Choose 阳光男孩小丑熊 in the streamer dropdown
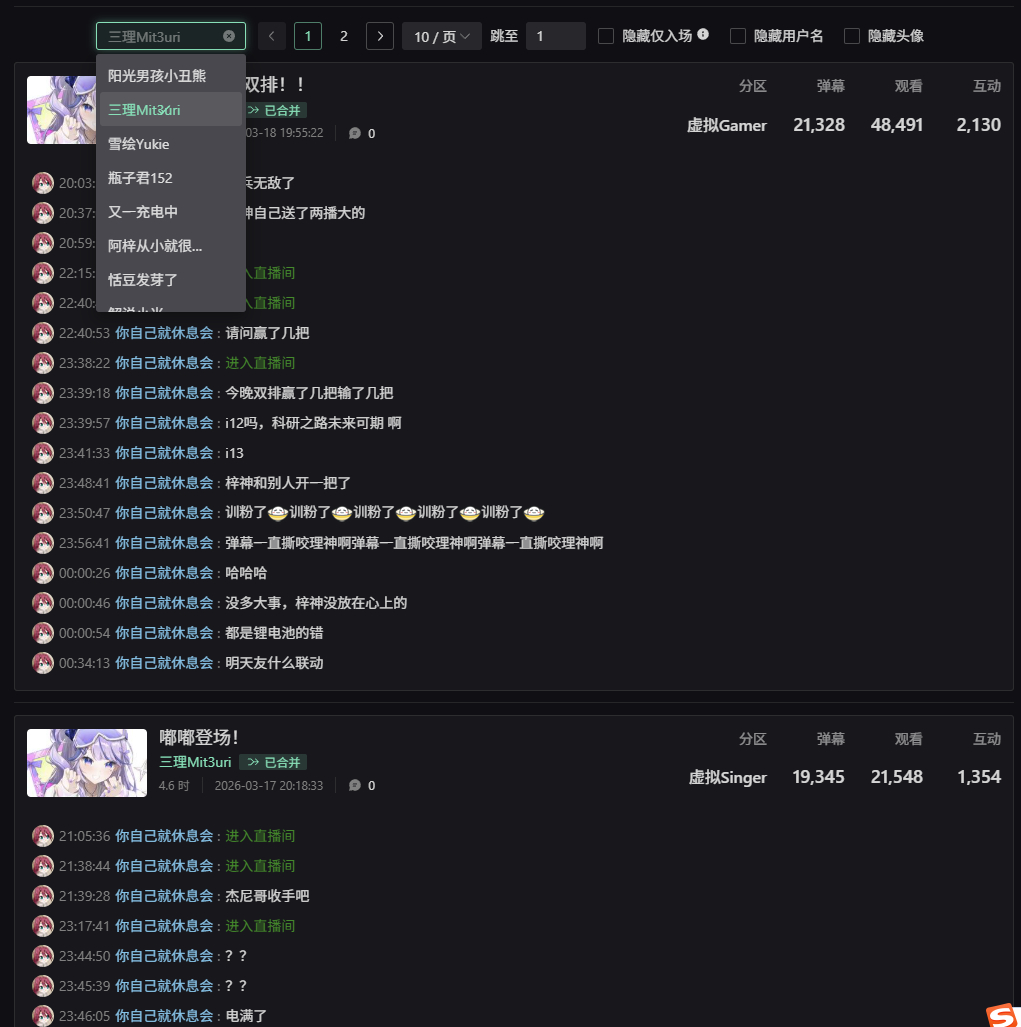The image size is (1021, 1027). click(171, 76)
